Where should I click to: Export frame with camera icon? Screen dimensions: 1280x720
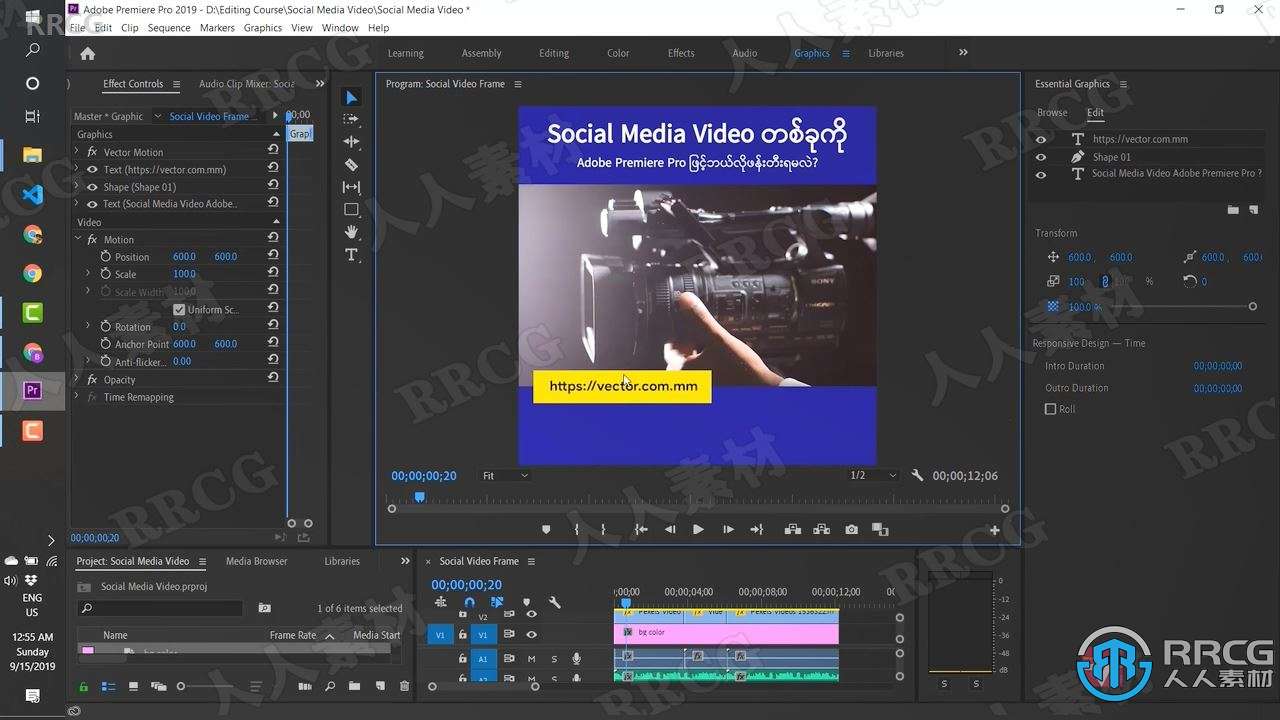(x=851, y=530)
